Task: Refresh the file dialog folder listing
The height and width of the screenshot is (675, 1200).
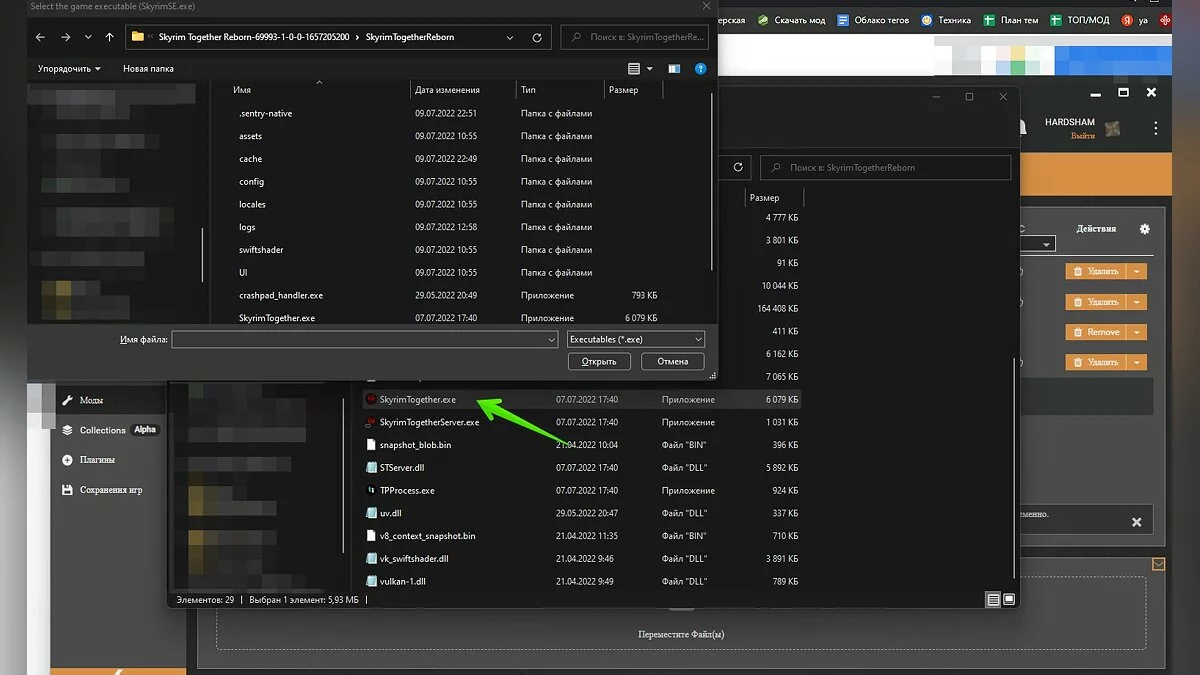Action: [538, 37]
